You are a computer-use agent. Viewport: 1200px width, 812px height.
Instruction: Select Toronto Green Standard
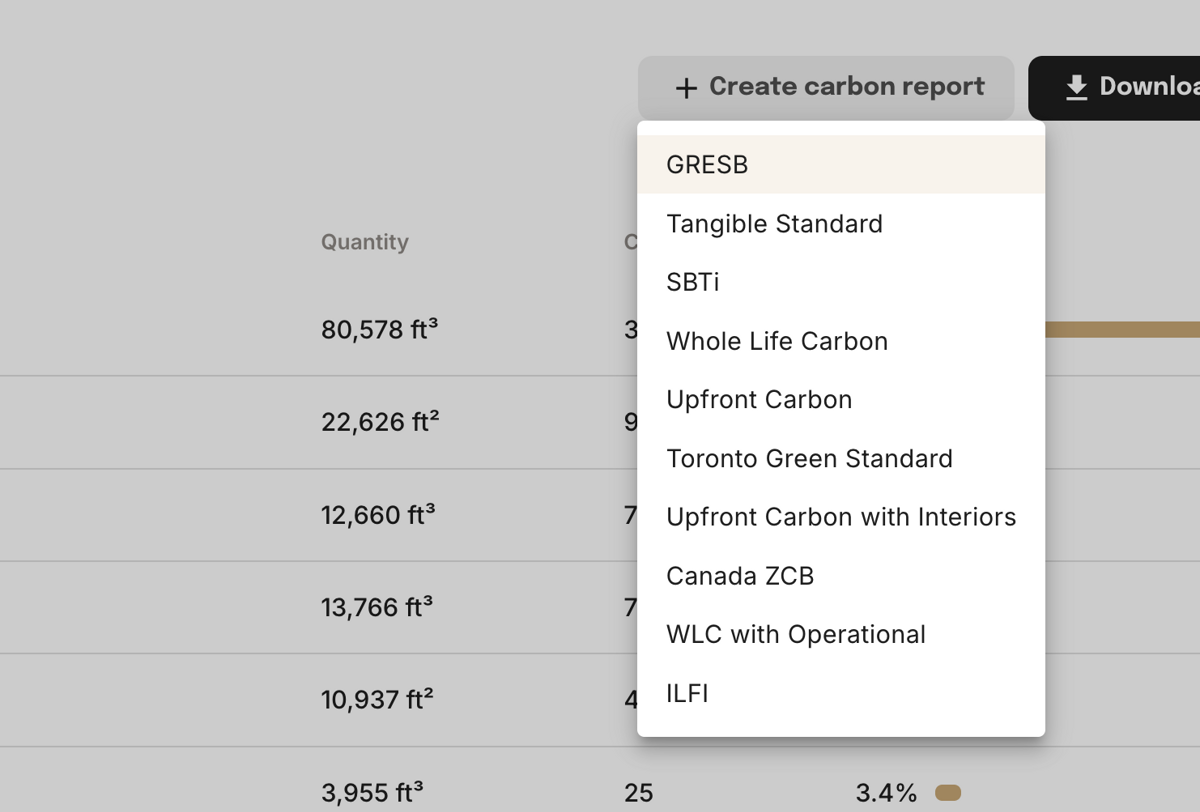click(841, 459)
